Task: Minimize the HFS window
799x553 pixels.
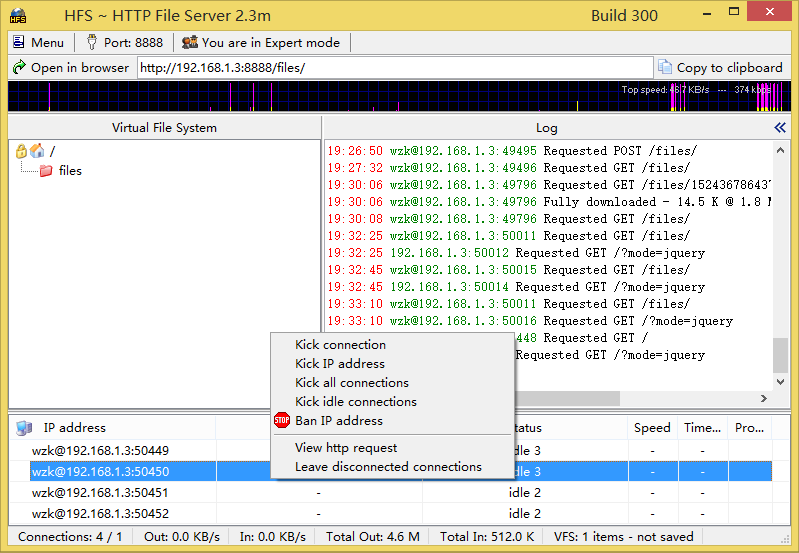Action: 706,14
